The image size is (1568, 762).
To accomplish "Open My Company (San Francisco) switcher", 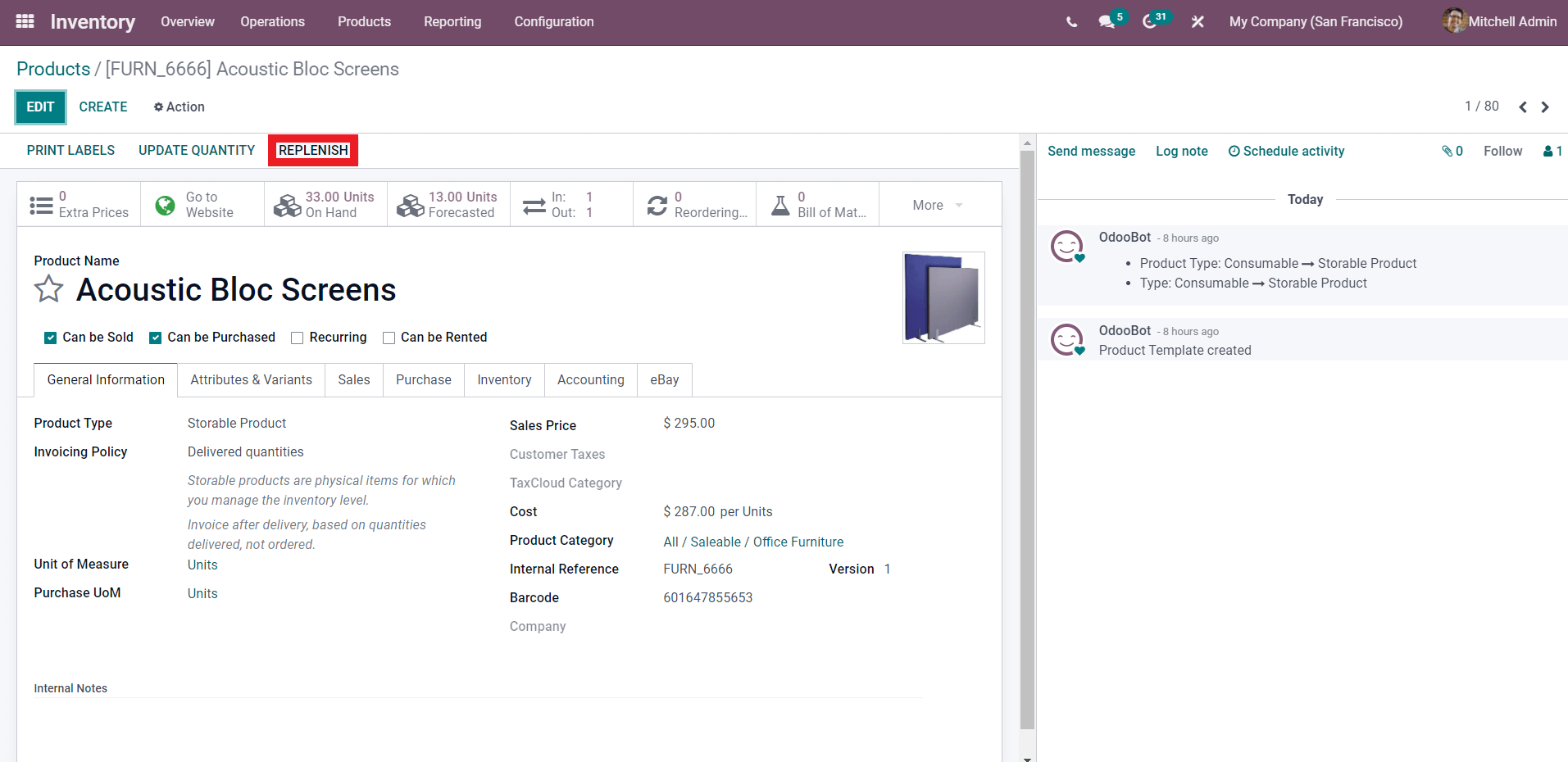I will (1316, 22).
